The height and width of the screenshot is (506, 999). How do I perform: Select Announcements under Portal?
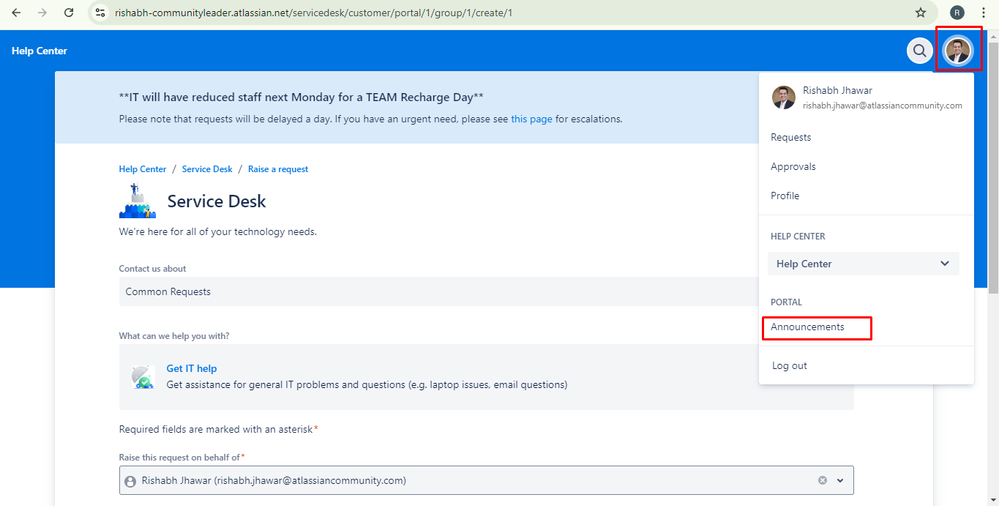click(807, 327)
